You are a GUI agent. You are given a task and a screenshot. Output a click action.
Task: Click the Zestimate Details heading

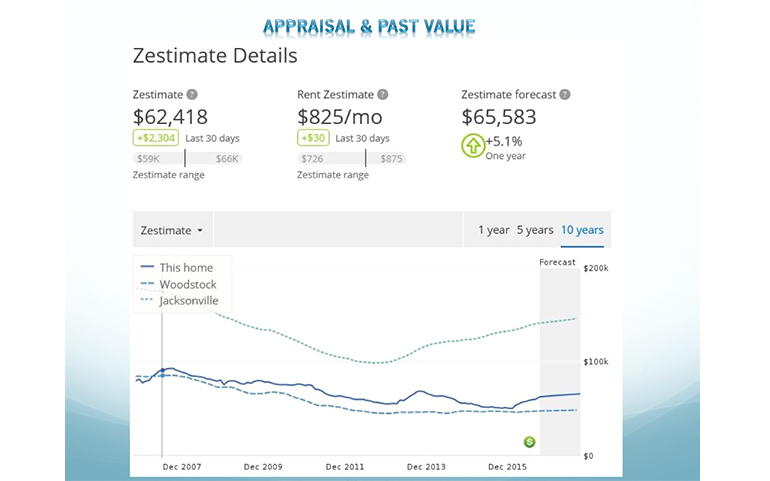215,56
